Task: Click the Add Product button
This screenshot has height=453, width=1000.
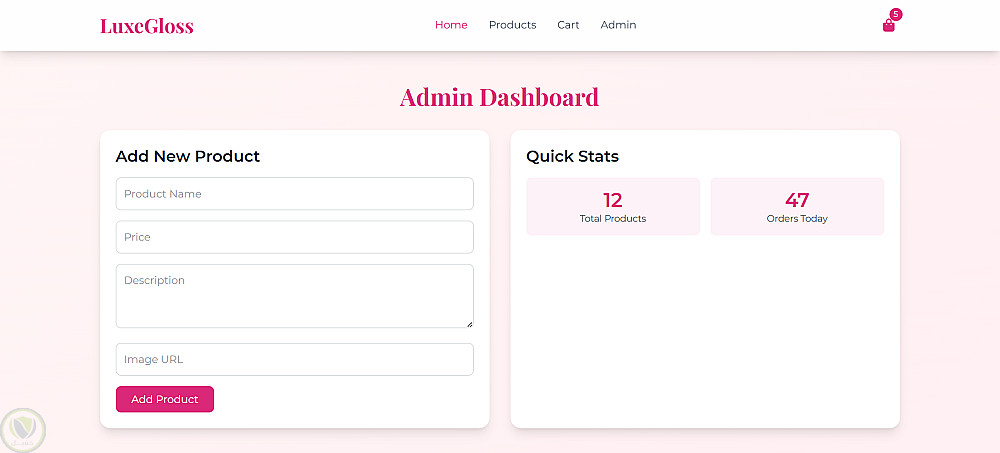Action: tap(165, 399)
